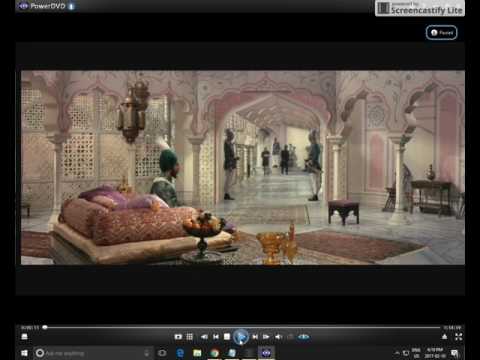Screen dimensions: 480x360
Task: Click the network icon in system tray
Action: pyautogui.click(x=406, y=353)
